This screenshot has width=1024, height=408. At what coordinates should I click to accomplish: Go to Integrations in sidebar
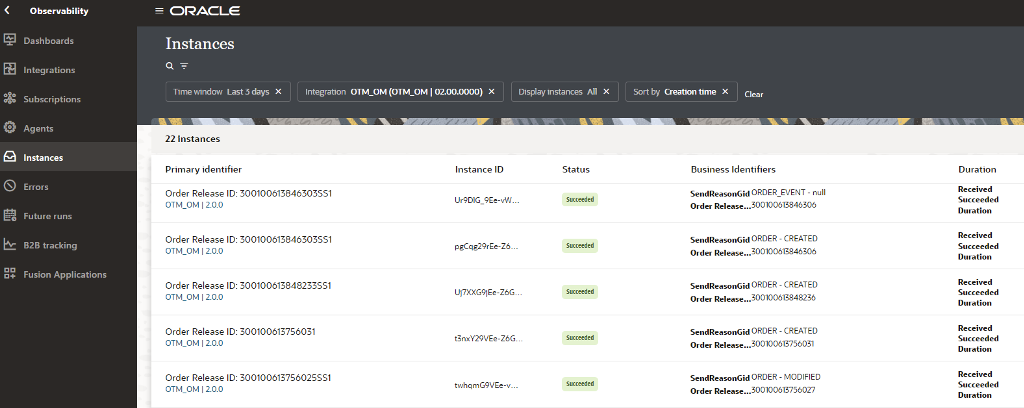coord(49,70)
